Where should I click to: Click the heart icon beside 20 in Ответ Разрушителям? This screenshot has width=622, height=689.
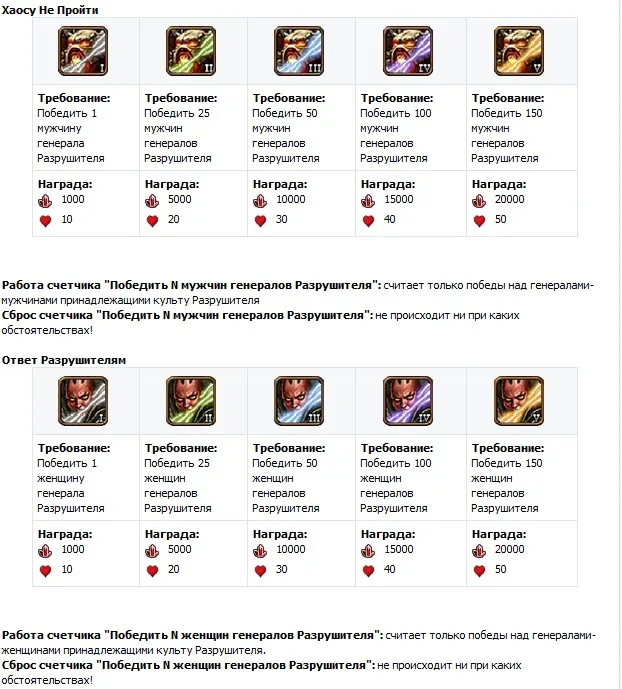152,571
